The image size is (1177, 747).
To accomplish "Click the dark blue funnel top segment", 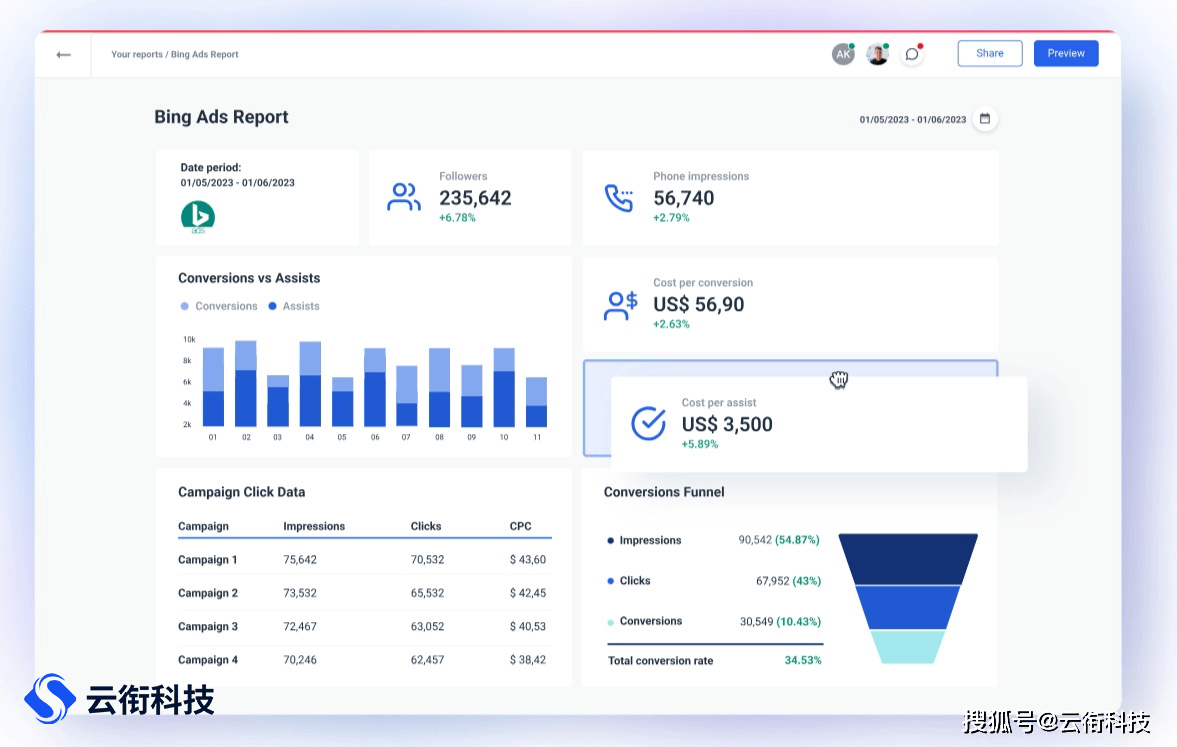I will point(908,559).
